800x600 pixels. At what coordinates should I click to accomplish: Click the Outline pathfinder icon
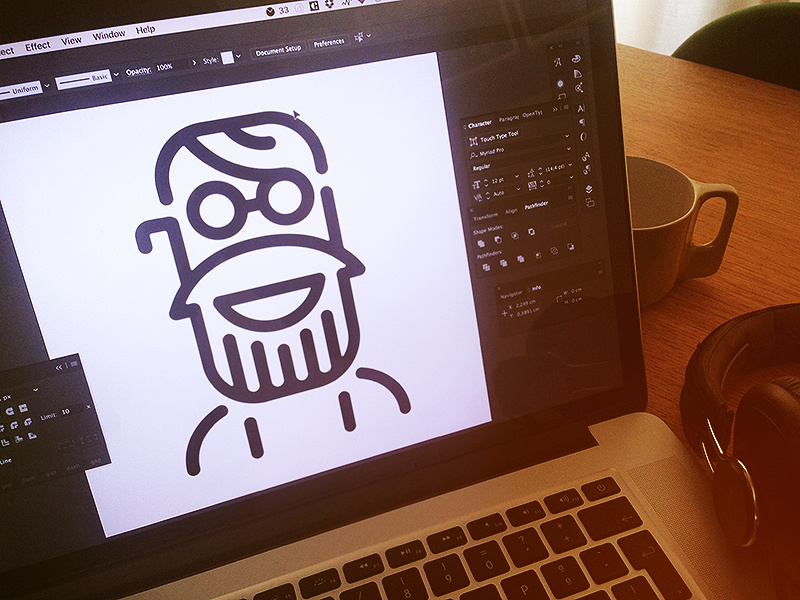(554, 251)
